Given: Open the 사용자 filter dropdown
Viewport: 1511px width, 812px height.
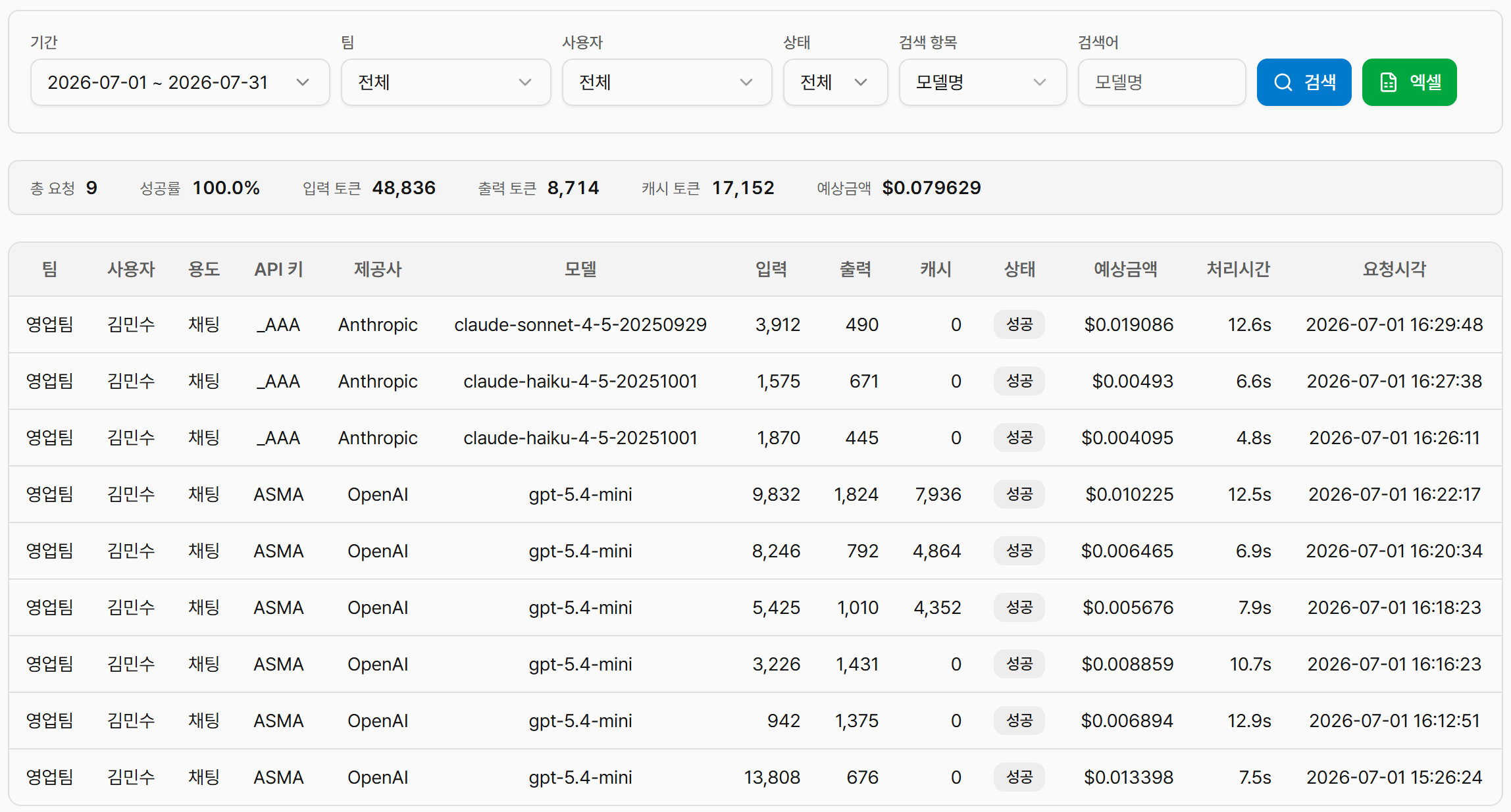Looking at the screenshot, I should pyautogui.click(x=667, y=82).
